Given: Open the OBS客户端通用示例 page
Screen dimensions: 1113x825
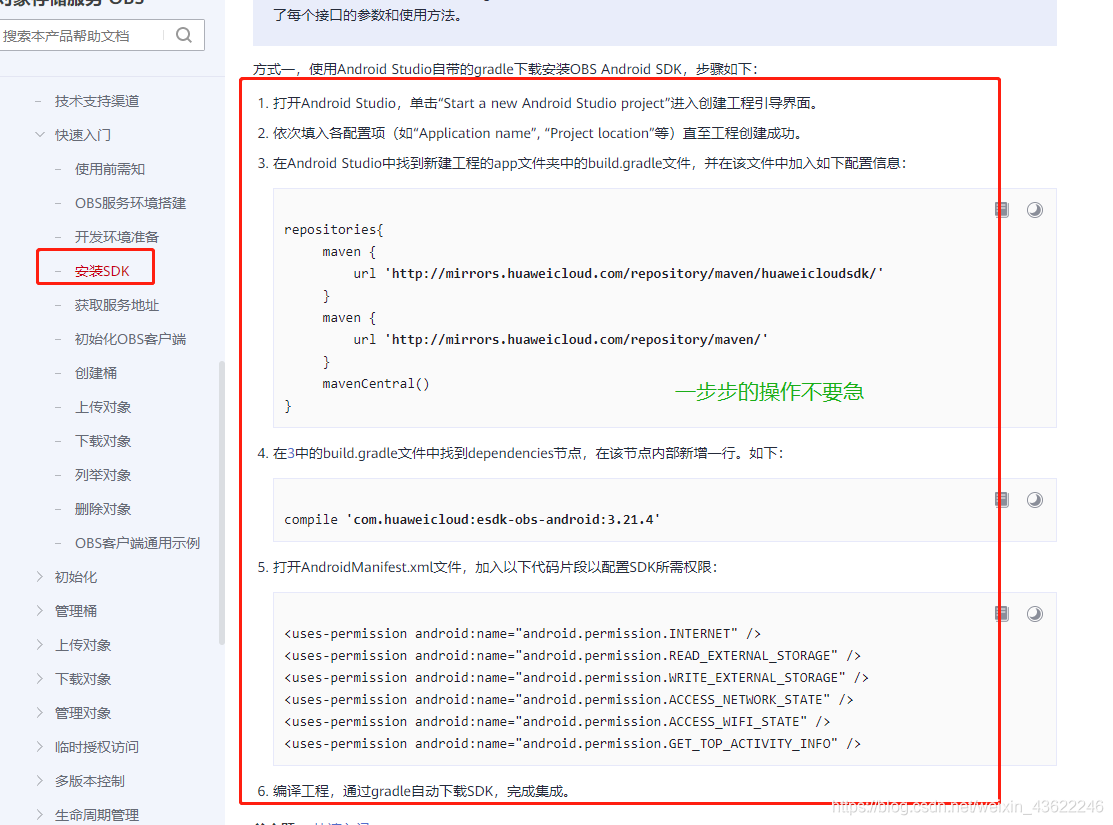Looking at the screenshot, I should (x=137, y=543).
